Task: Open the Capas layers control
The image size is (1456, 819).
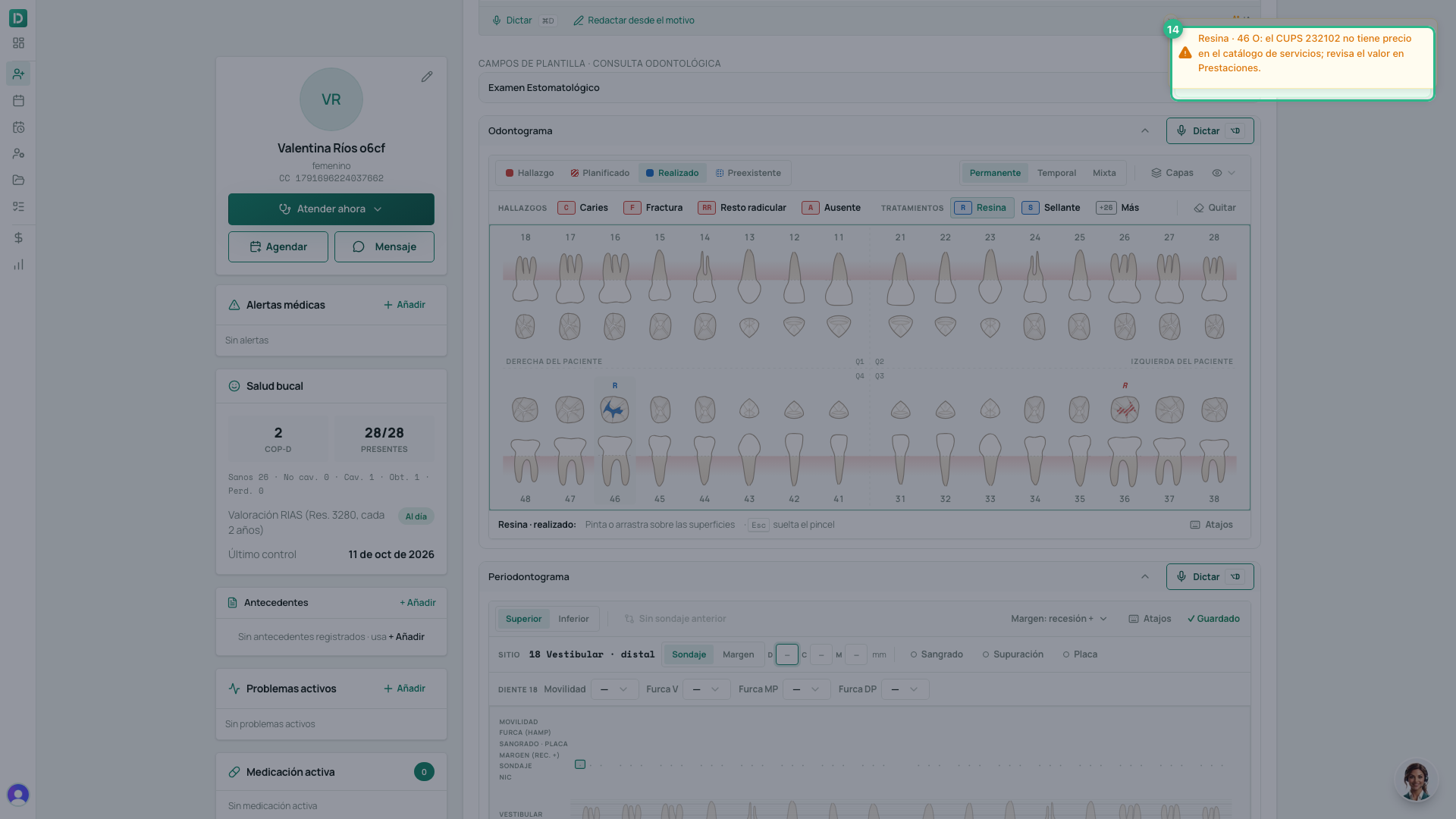Action: pos(1172,173)
